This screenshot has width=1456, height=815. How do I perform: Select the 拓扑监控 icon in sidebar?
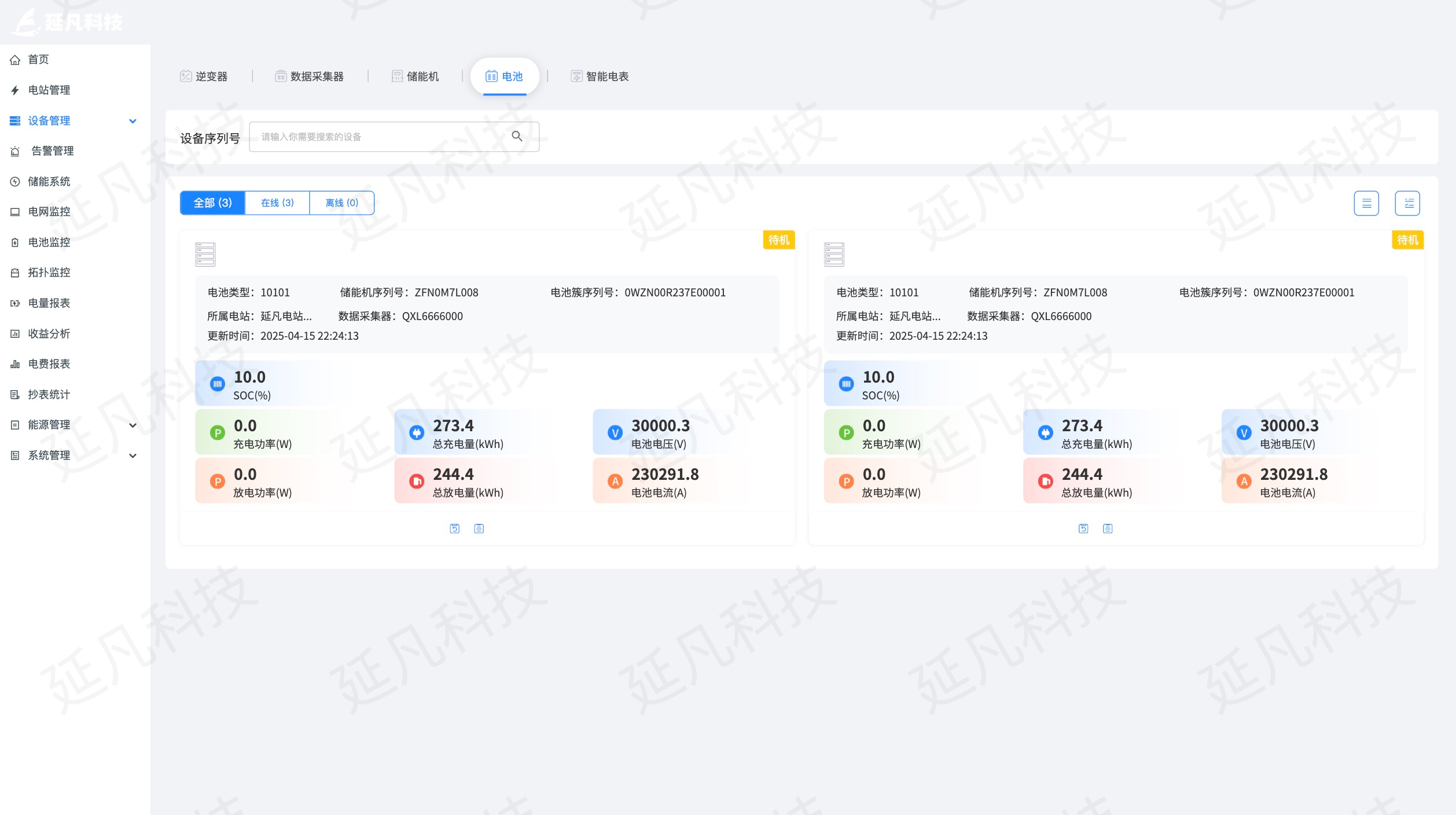16,273
